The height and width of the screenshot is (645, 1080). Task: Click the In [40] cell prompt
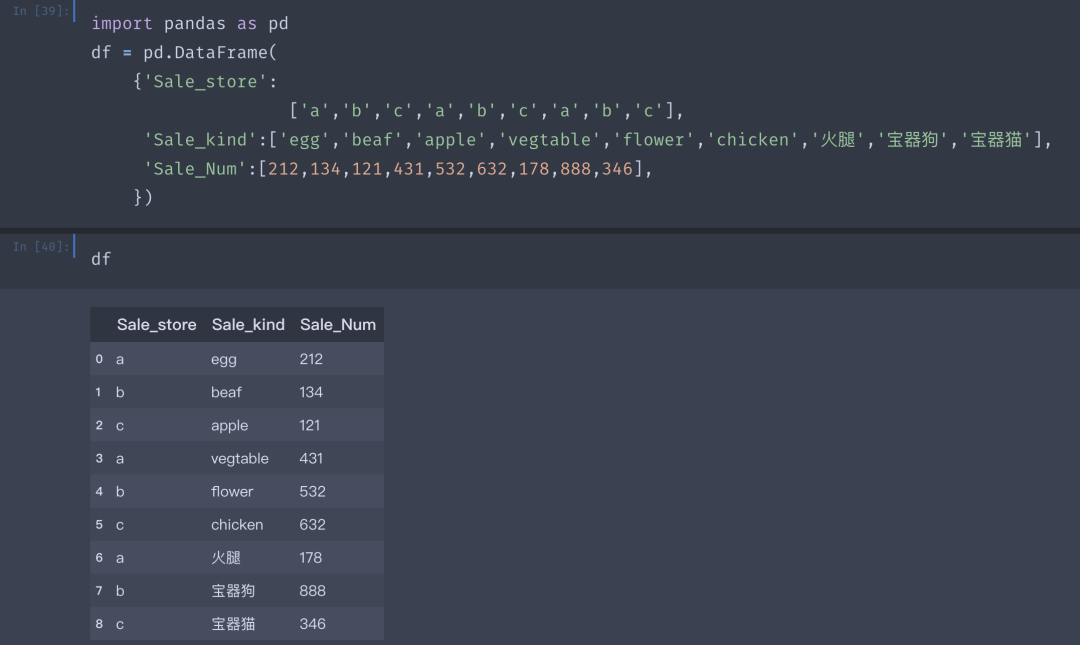41,247
